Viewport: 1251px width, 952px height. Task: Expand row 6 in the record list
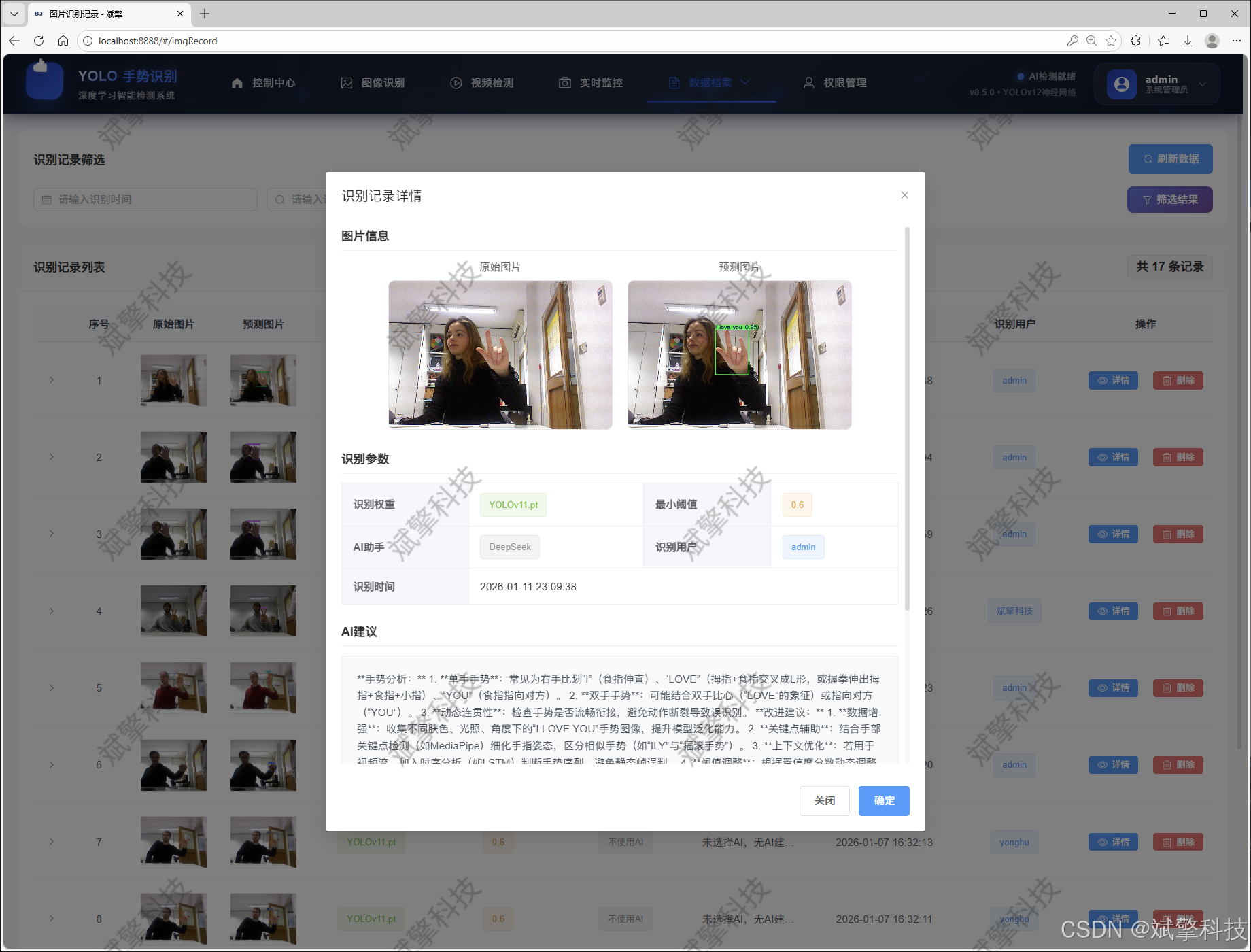coord(52,764)
